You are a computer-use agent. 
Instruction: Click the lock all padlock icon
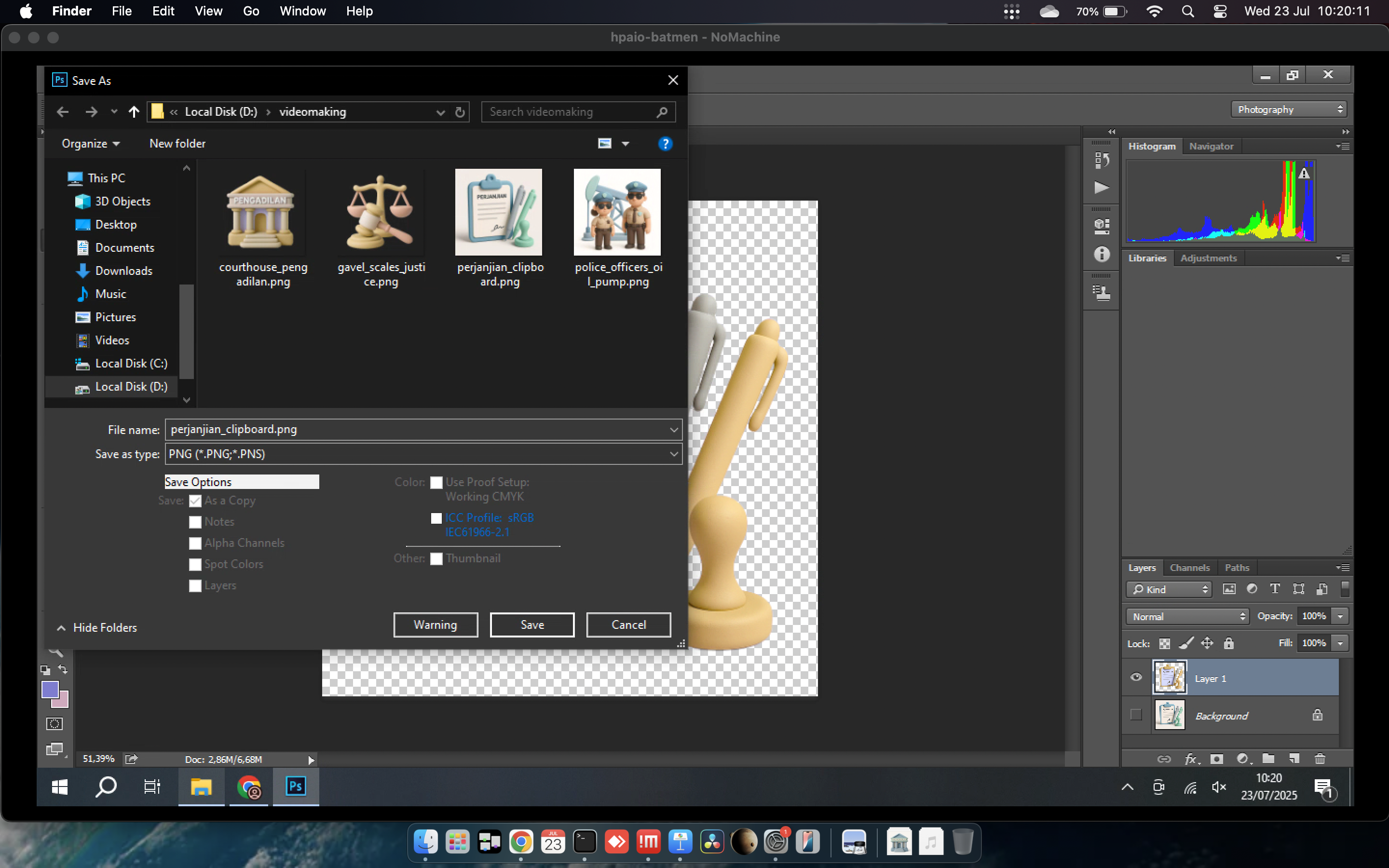coord(1228,644)
